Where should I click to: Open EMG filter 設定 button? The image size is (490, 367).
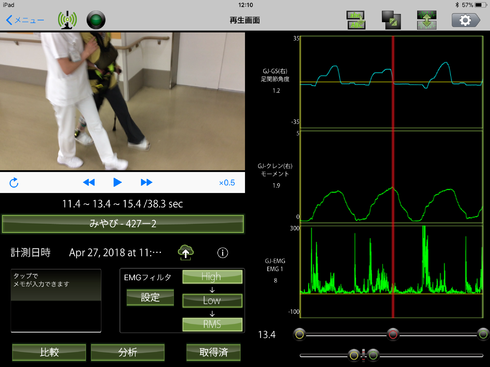tap(150, 297)
